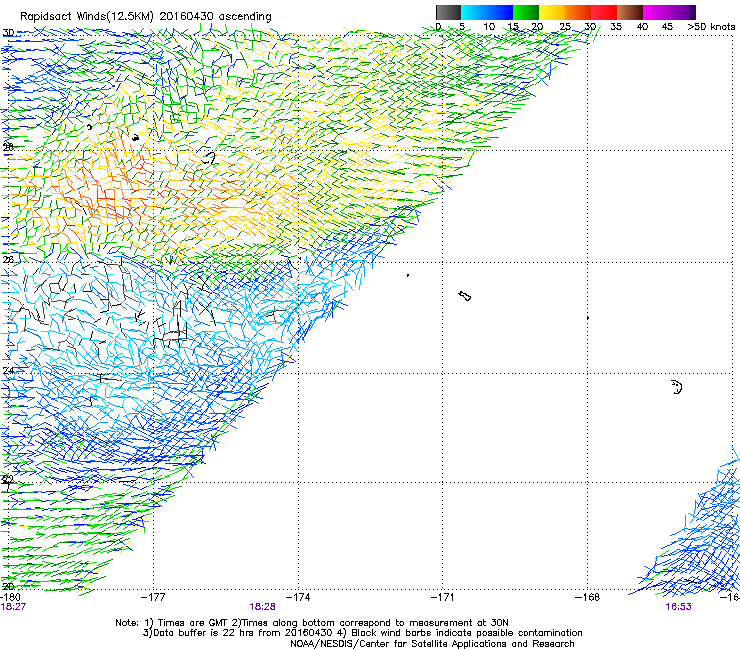Click the small island outline near -171 below 26N
The image size is (740, 650).
[465, 296]
